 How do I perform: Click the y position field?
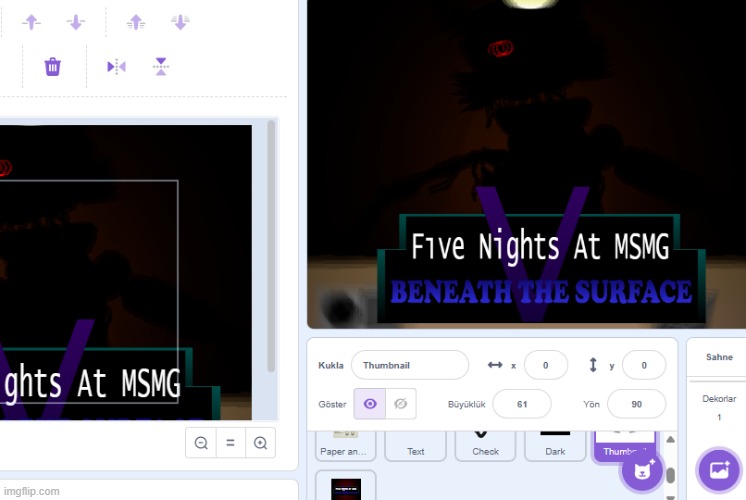[x=644, y=365]
